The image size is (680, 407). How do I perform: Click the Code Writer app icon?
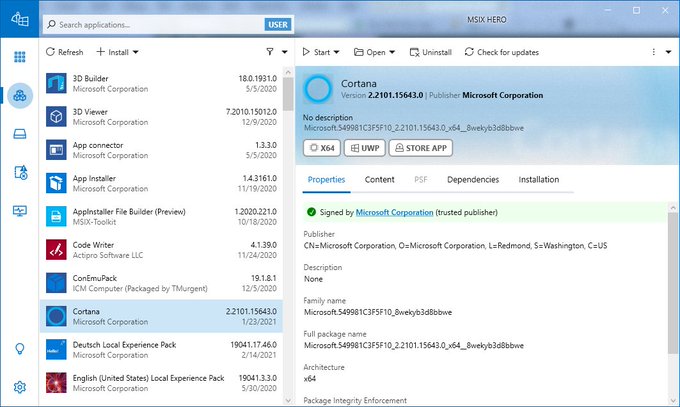coord(56,249)
